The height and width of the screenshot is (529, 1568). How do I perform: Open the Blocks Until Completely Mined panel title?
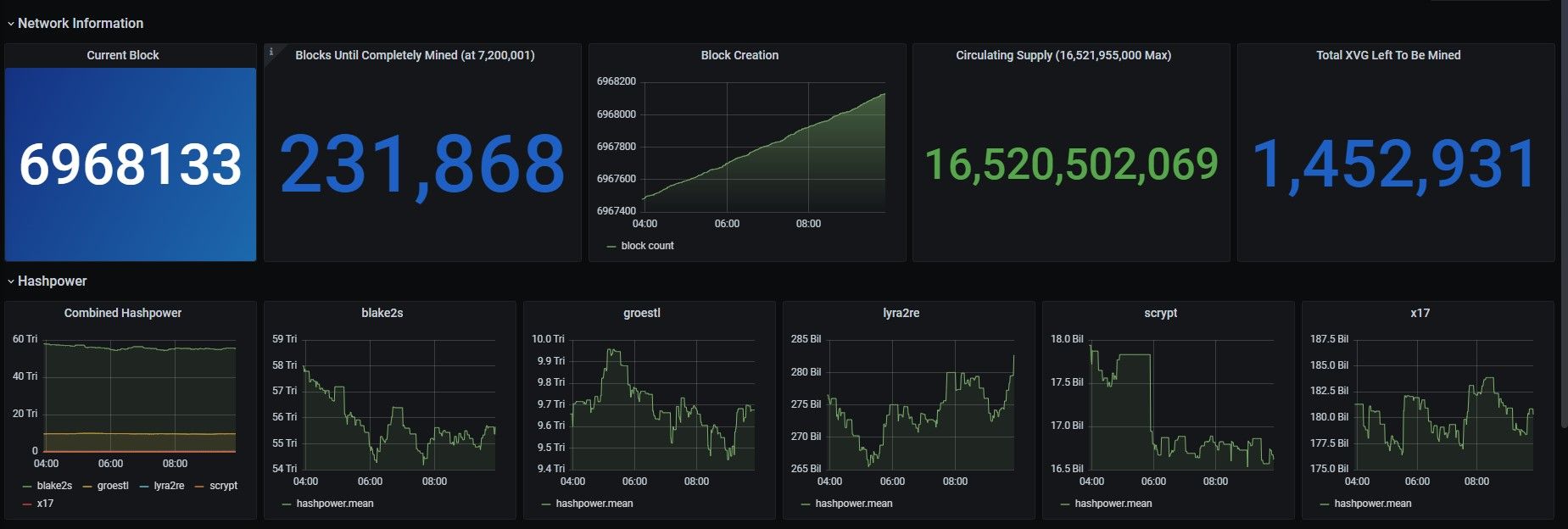coord(415,55)
